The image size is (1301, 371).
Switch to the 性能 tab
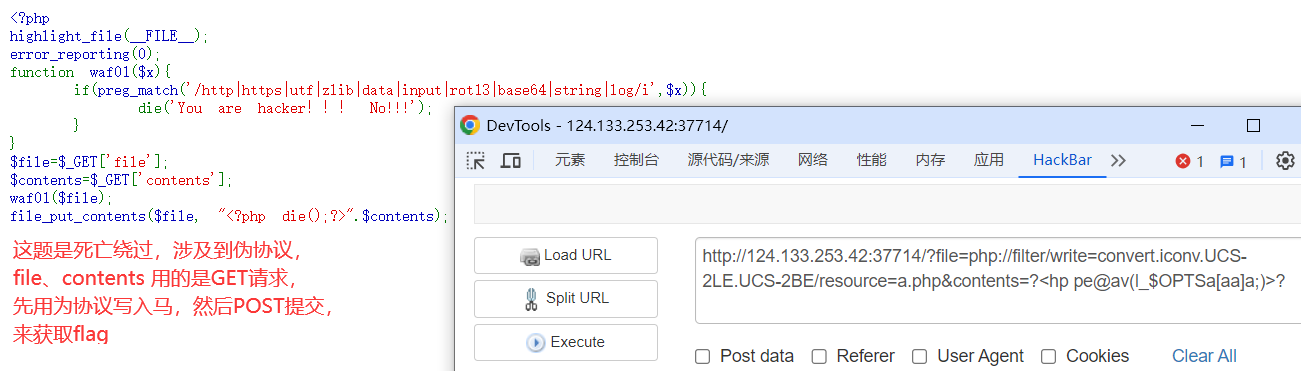871,160
